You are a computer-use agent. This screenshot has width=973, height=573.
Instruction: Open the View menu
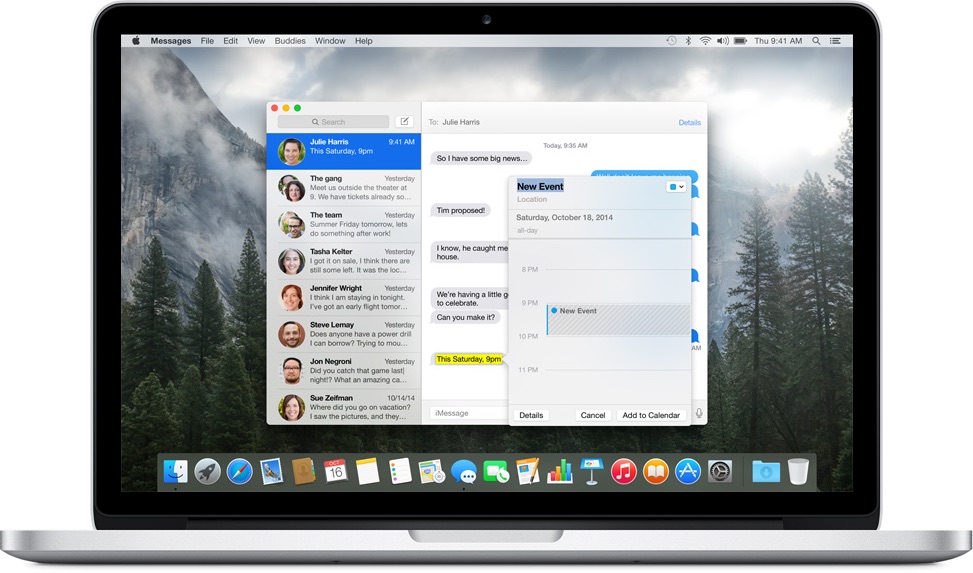(256, 40)
